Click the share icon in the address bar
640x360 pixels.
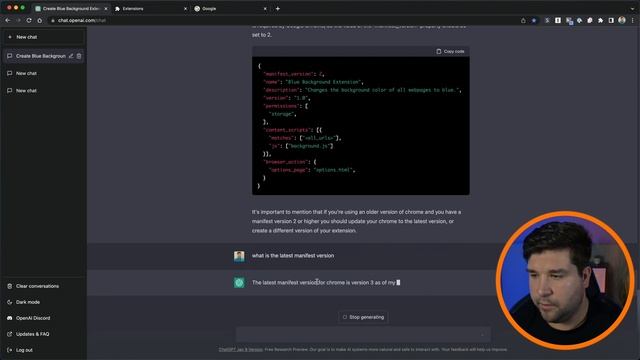[523, 20]
